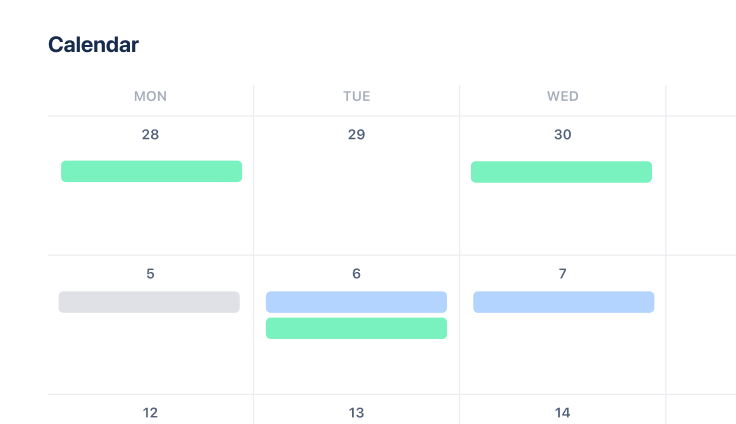Select date number 7

click(x=562, y=273)
